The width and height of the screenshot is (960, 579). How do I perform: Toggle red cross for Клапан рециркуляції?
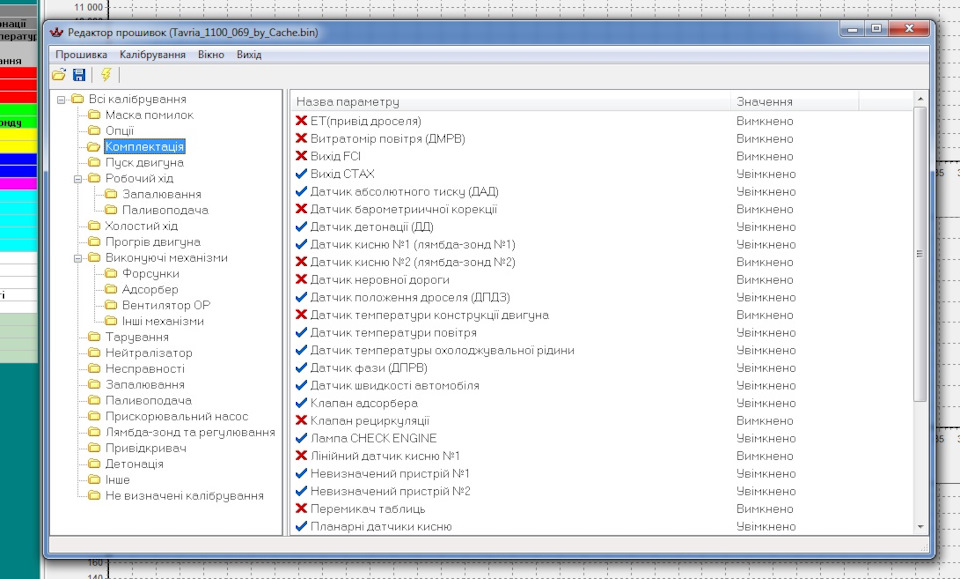[x=301, y=420]
